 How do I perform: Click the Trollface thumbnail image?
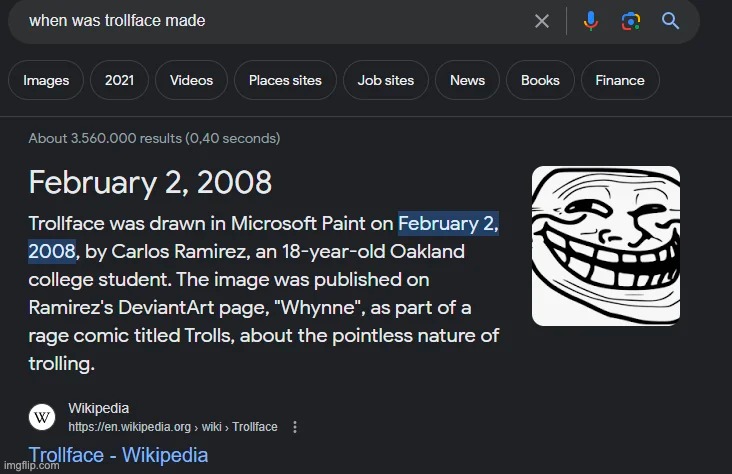[606, 246]
